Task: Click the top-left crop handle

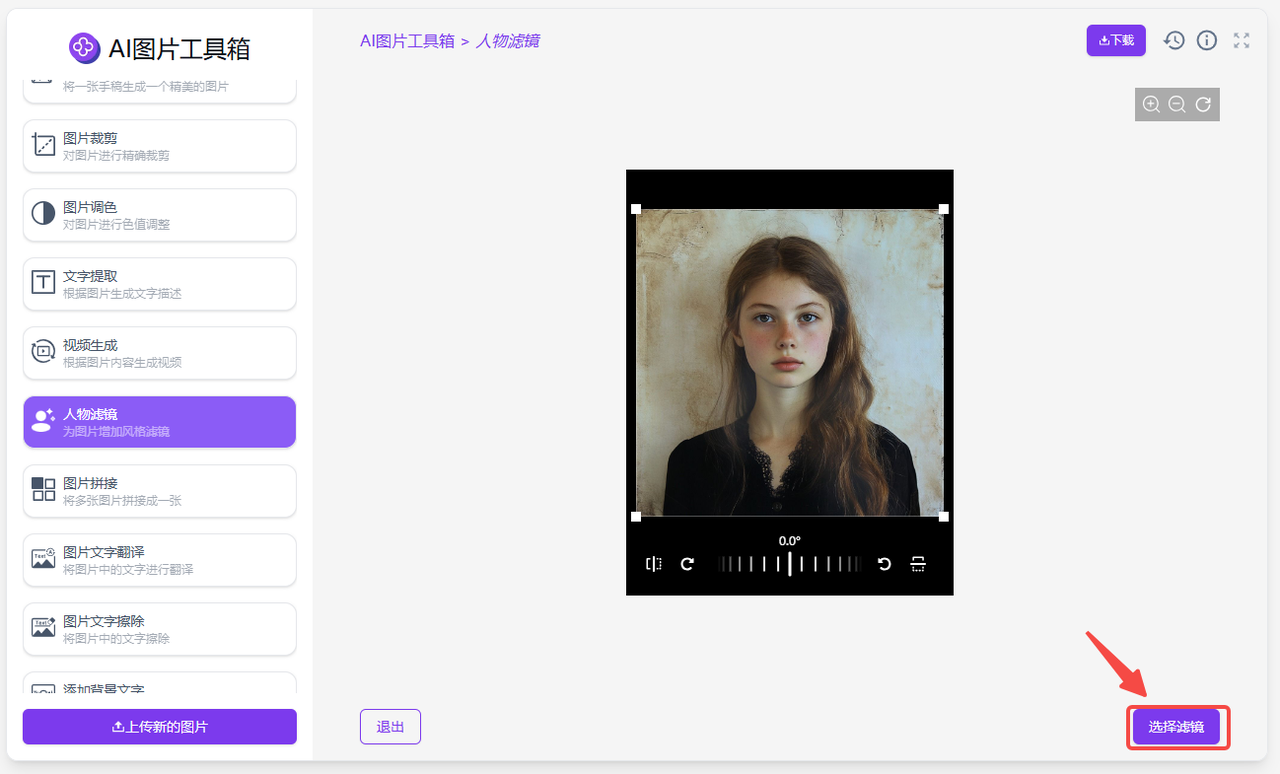Action: pyautogui.click(x=636, y=209)
